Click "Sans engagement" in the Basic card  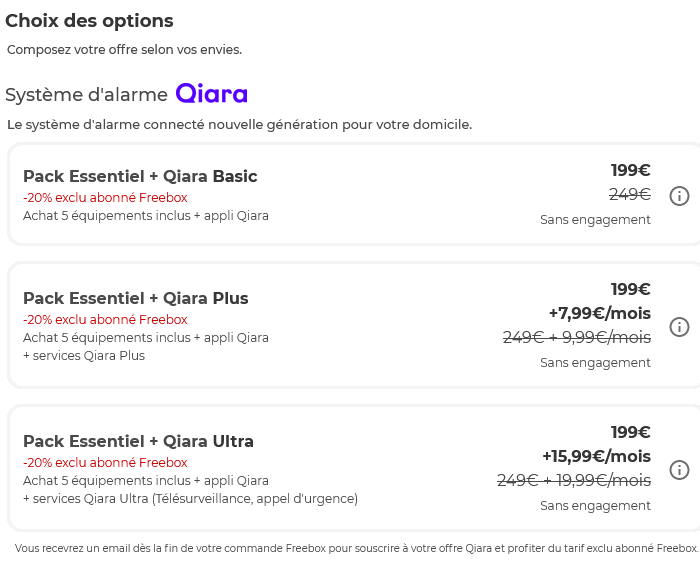[x=595, y=220]
